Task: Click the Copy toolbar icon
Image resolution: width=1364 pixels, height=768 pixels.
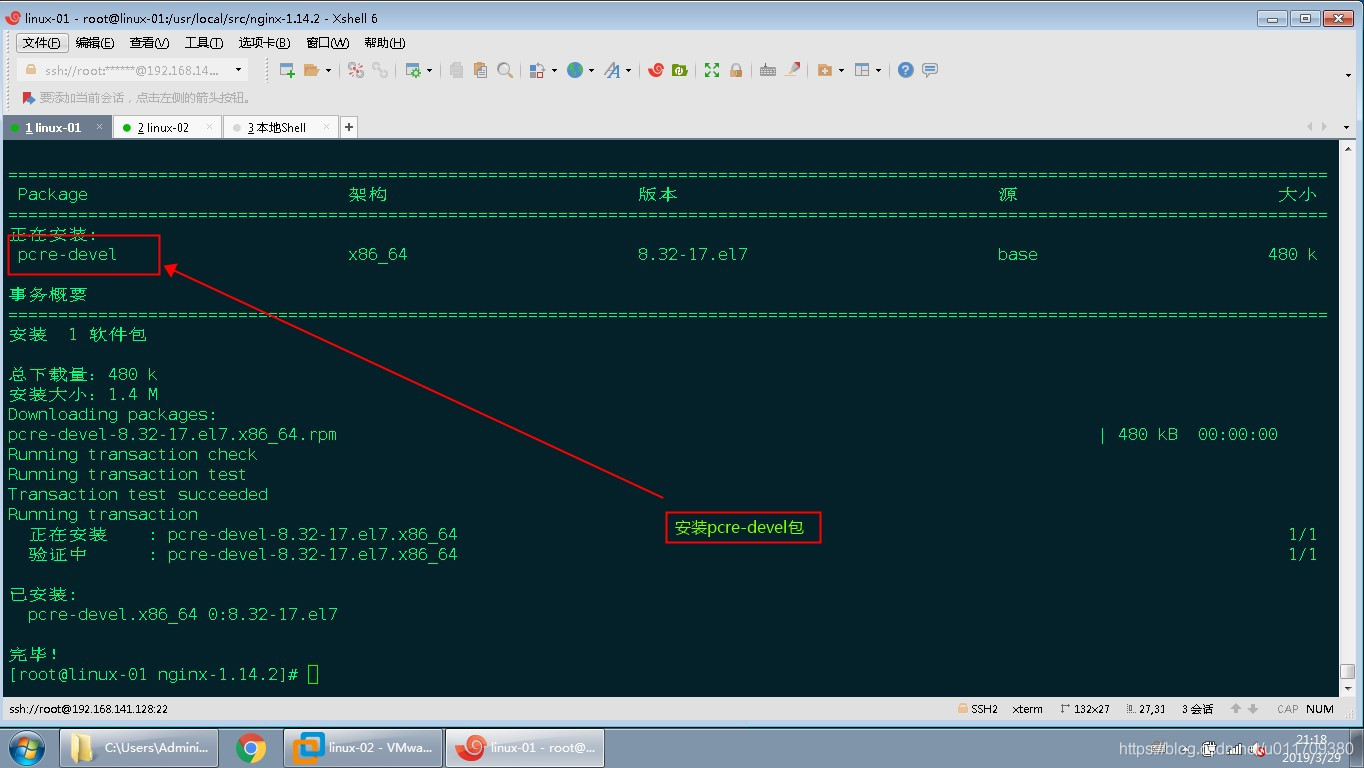Action: (x=456, y=70)
